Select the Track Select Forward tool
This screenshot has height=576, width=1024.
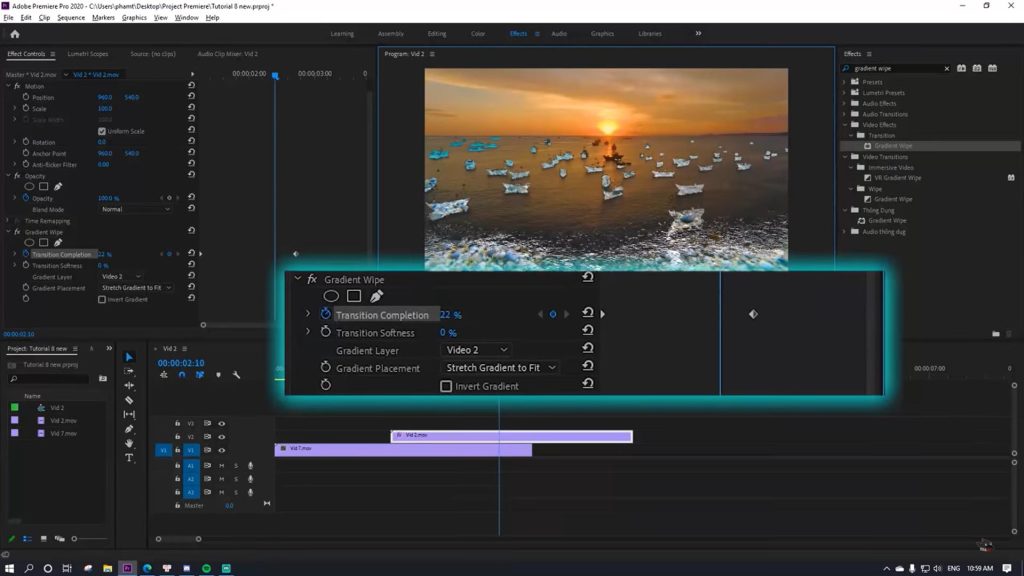click(129, 370)
